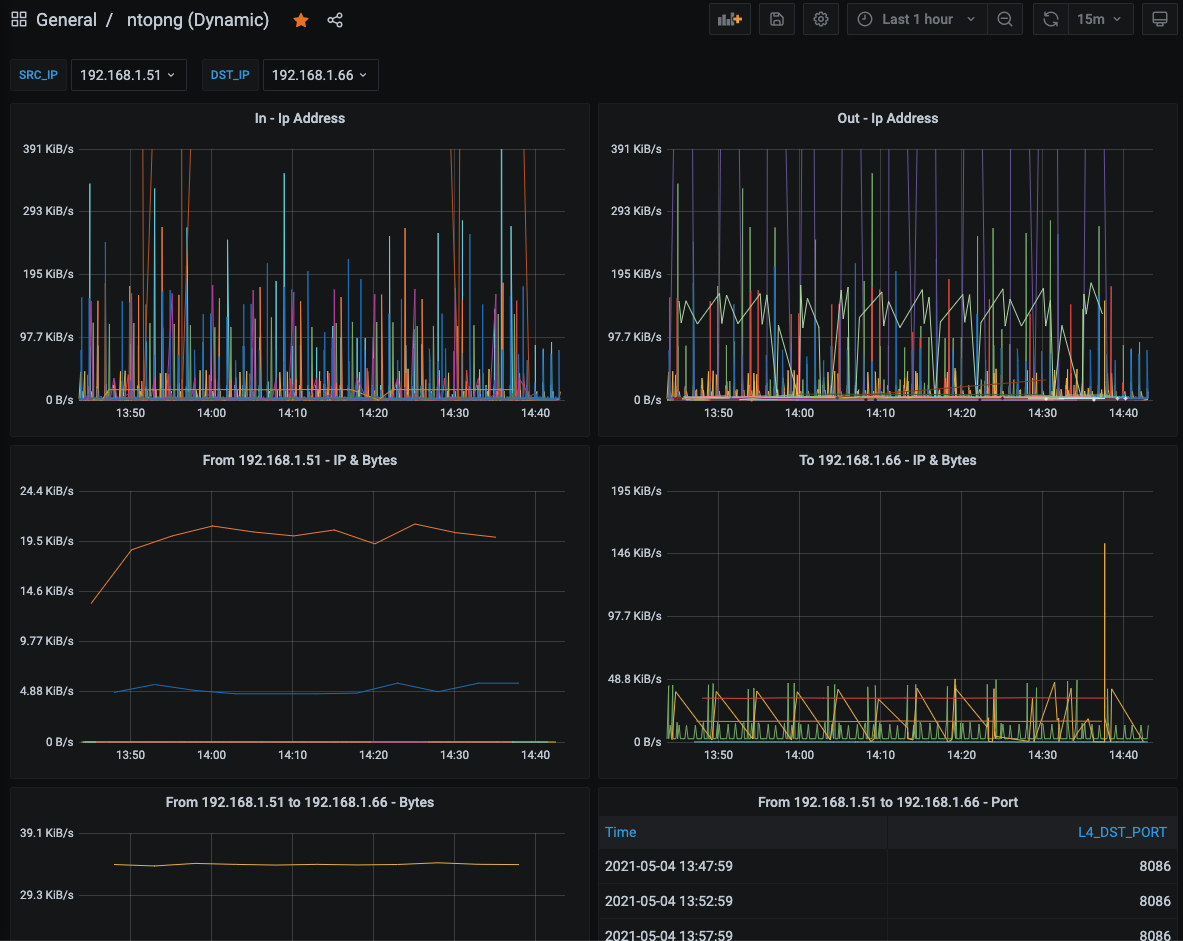Viewport: 1183px width, 941px height.
Task: Click the ntopng (Dynamic) dashboard title
Action: click(198, 20)
